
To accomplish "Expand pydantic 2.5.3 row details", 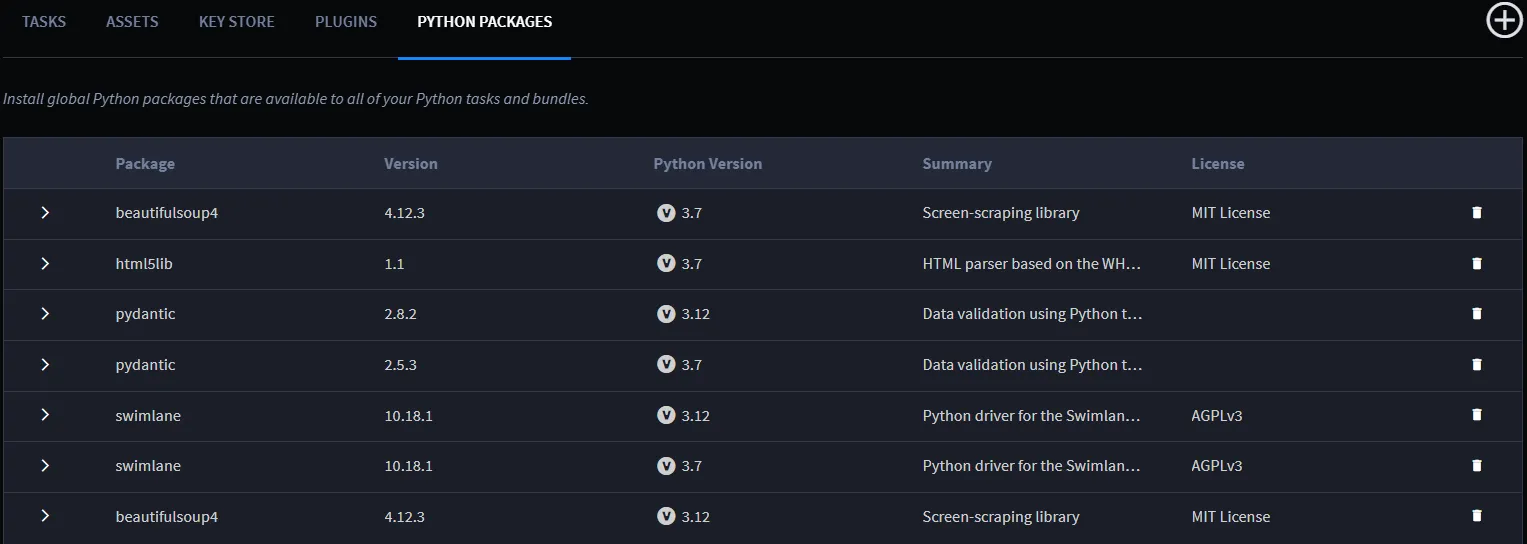I will point(45,365).
